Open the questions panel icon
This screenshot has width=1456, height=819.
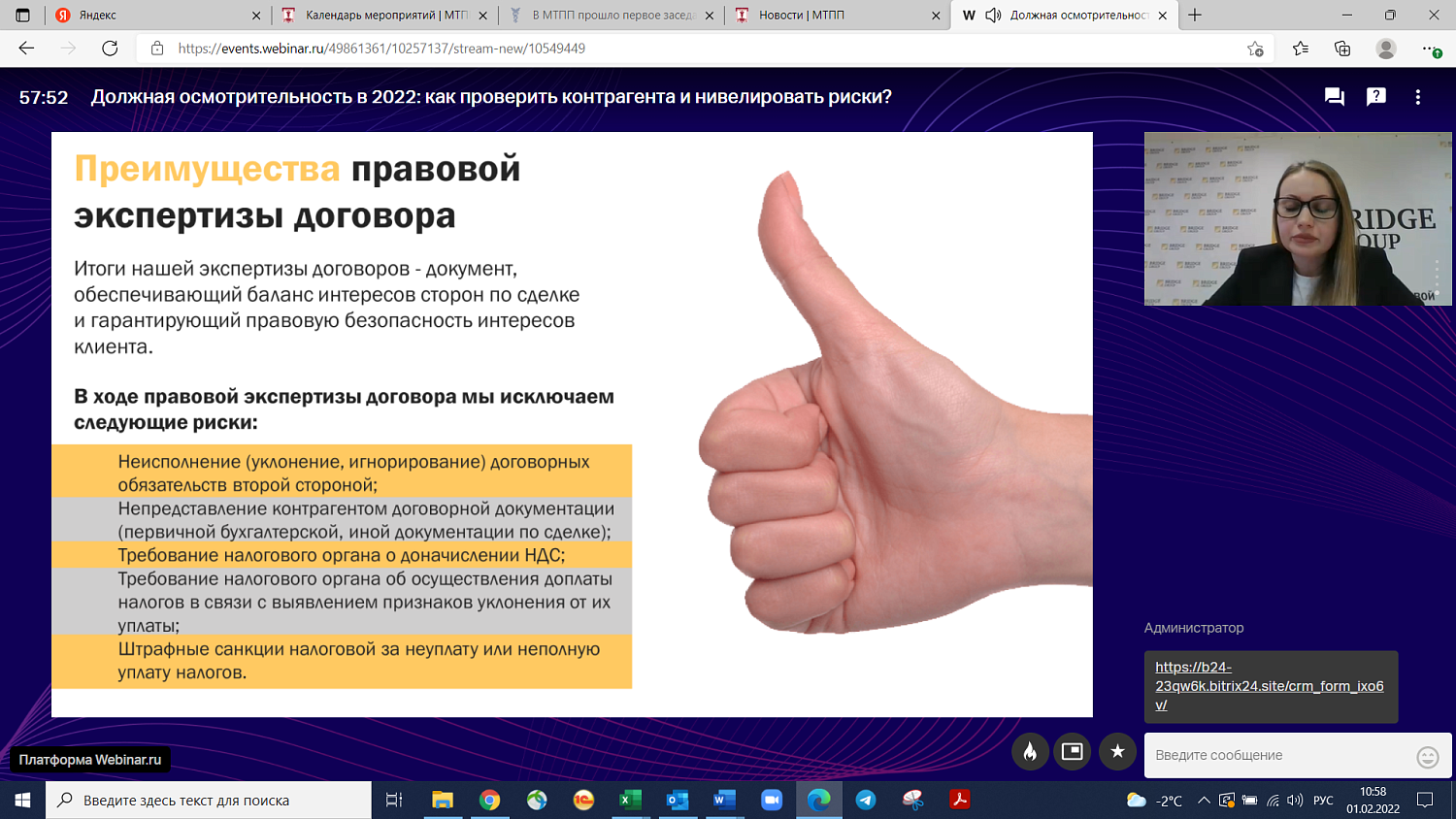pos(1376,96)
